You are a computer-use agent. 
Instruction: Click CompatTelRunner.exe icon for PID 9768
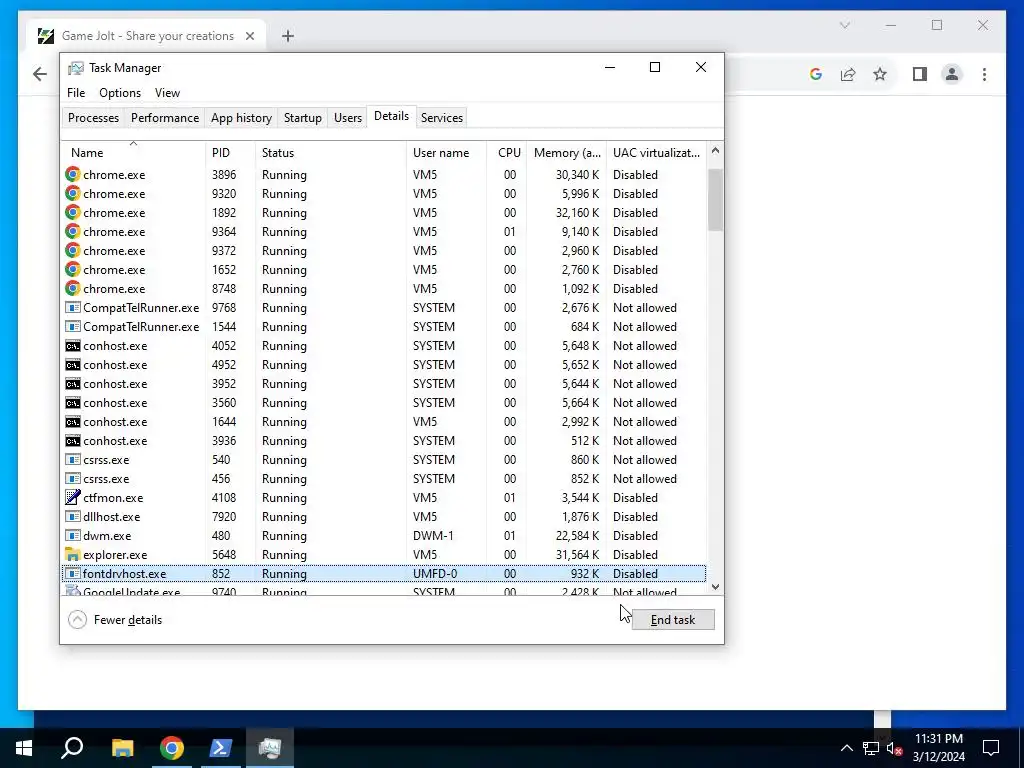73,308
